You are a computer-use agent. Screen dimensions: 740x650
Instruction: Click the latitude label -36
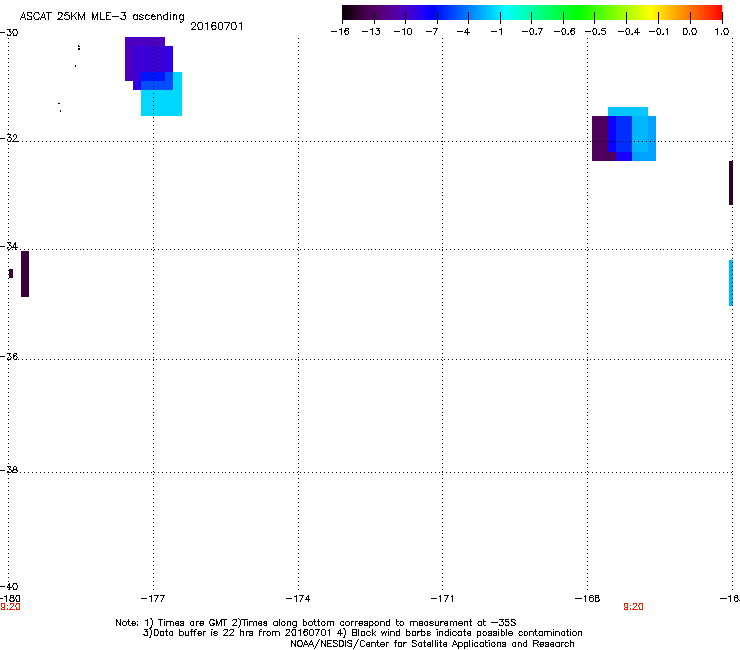click(9, 356)
